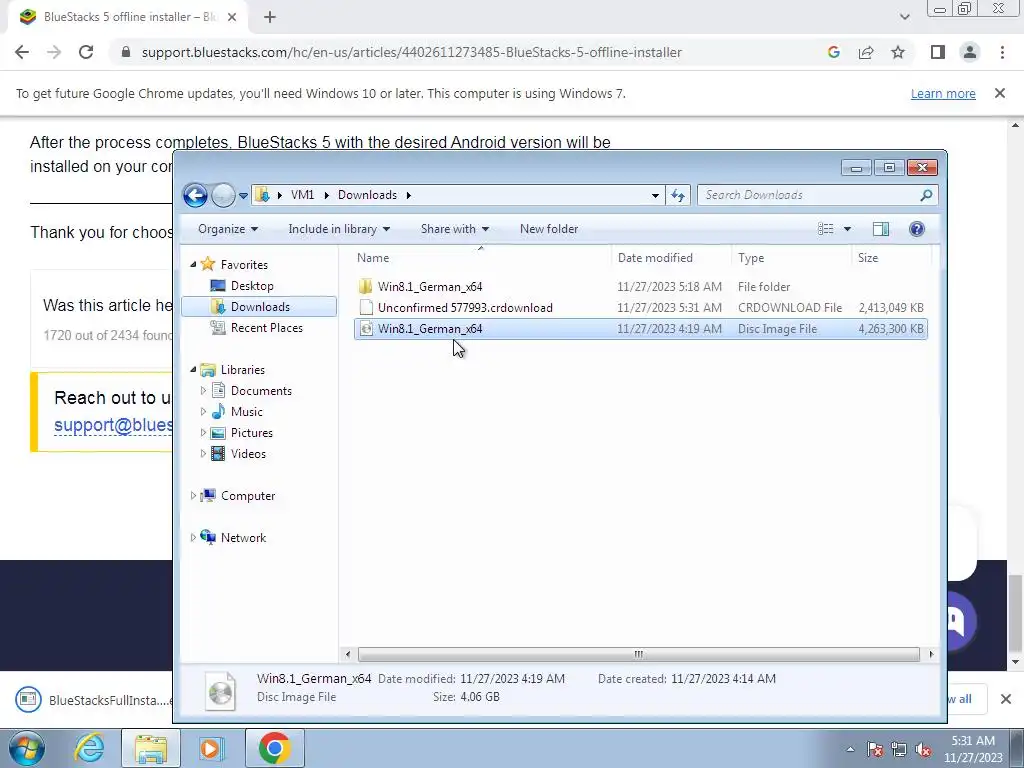Click the muted volume icon in system tray
This screenshot has height=768, width=1024.
tap(923, 750)
